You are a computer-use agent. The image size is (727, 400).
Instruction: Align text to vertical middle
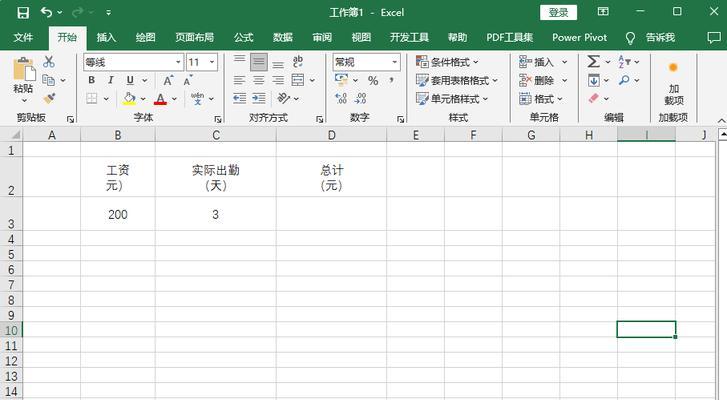coord(259,61)
